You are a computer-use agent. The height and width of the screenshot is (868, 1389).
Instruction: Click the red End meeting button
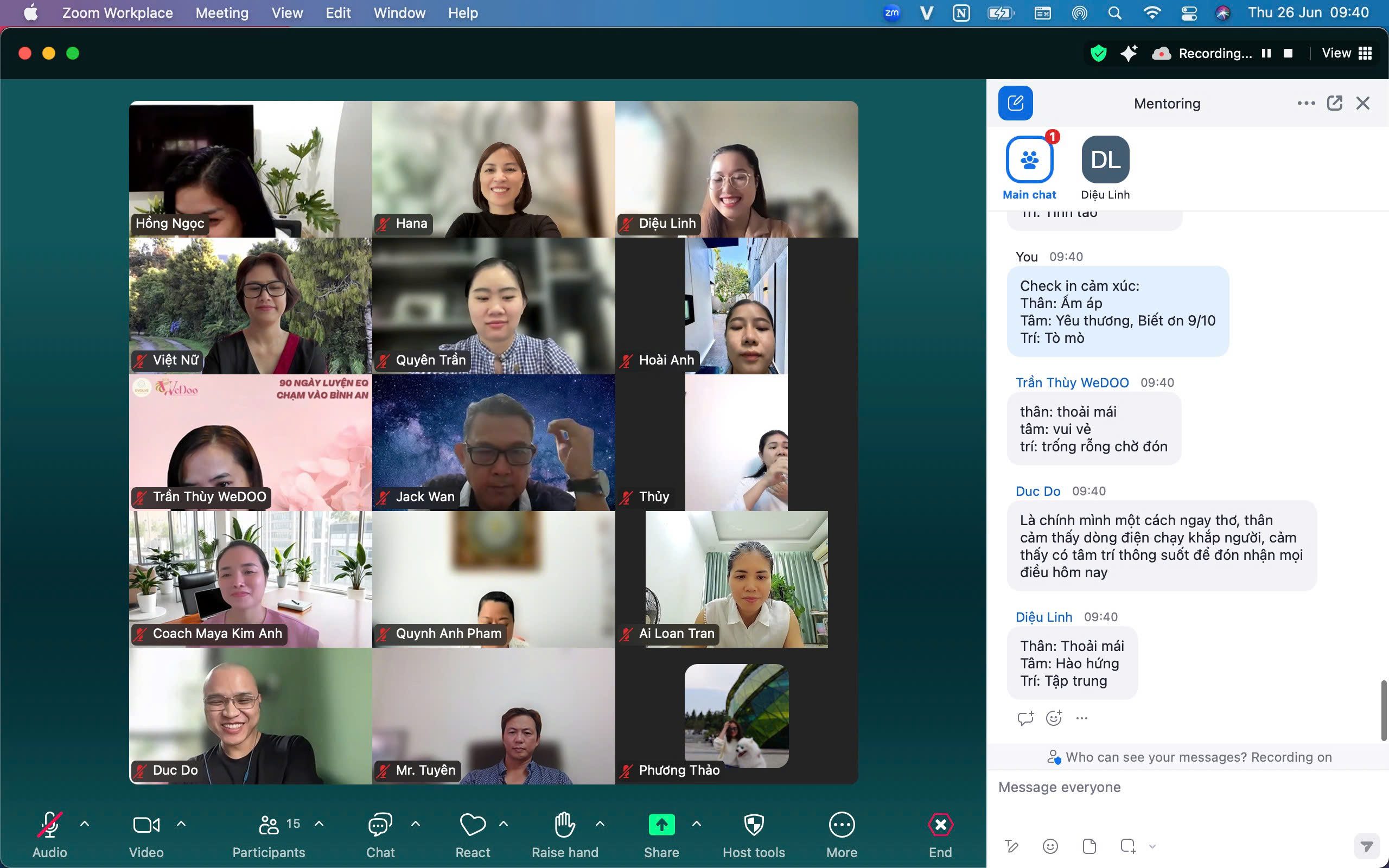pos(940,834)
